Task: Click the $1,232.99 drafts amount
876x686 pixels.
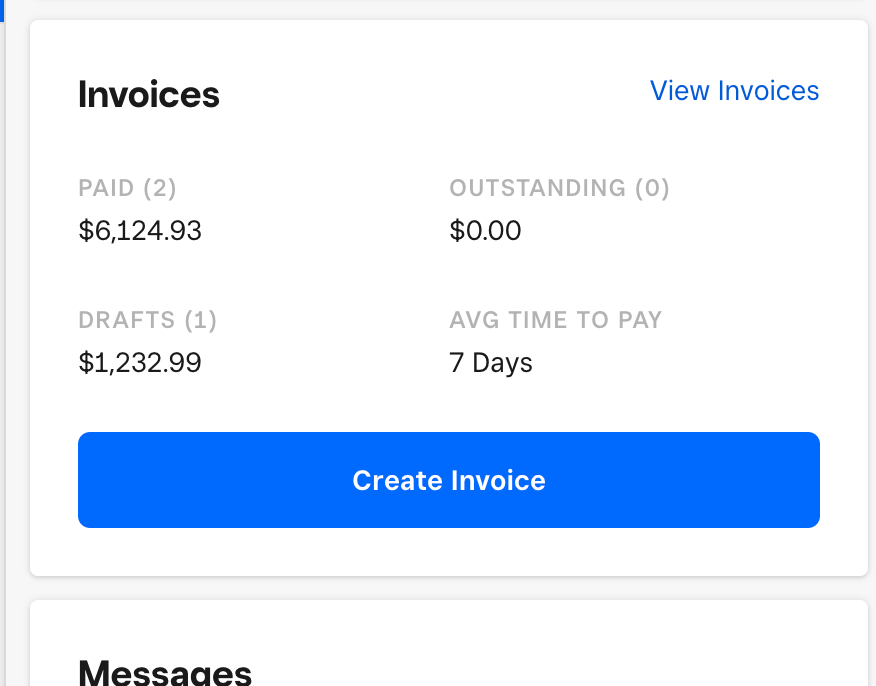Action: click(140, 362)
